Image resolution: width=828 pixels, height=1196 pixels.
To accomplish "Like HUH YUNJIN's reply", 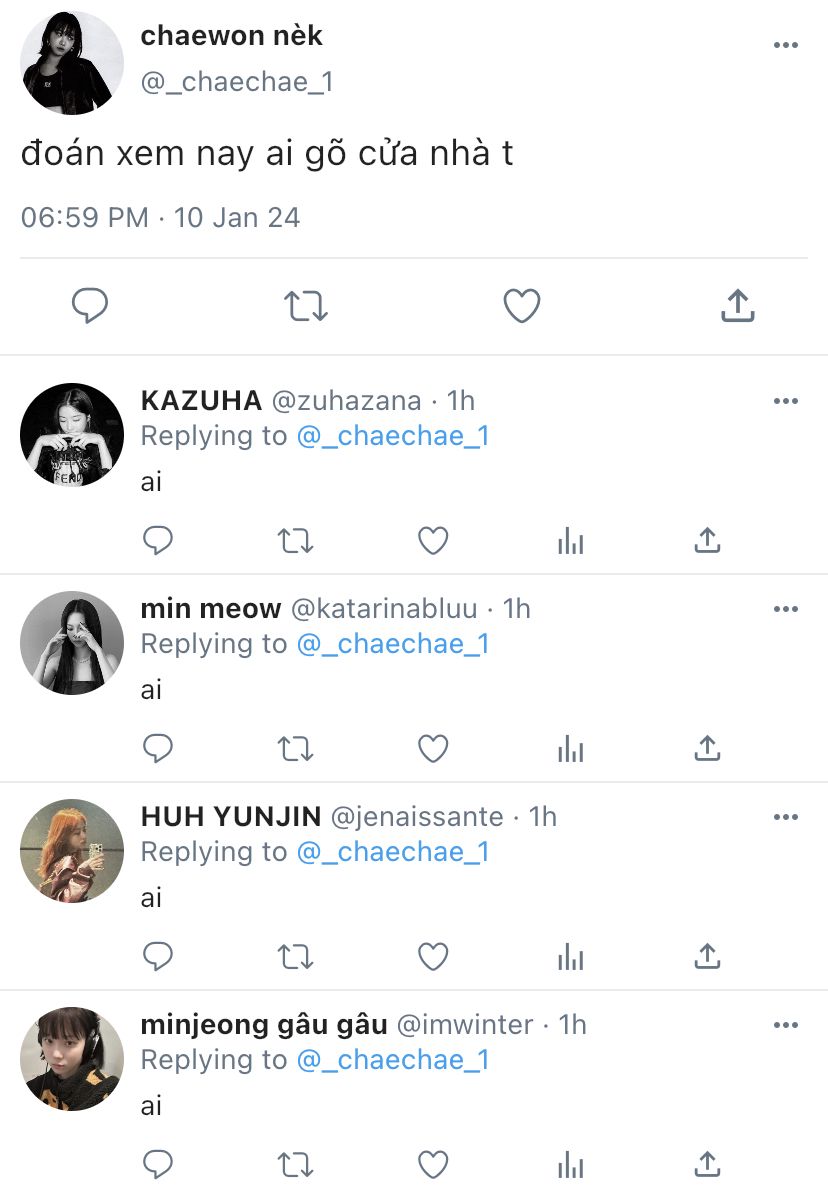I will pos(432,957).
